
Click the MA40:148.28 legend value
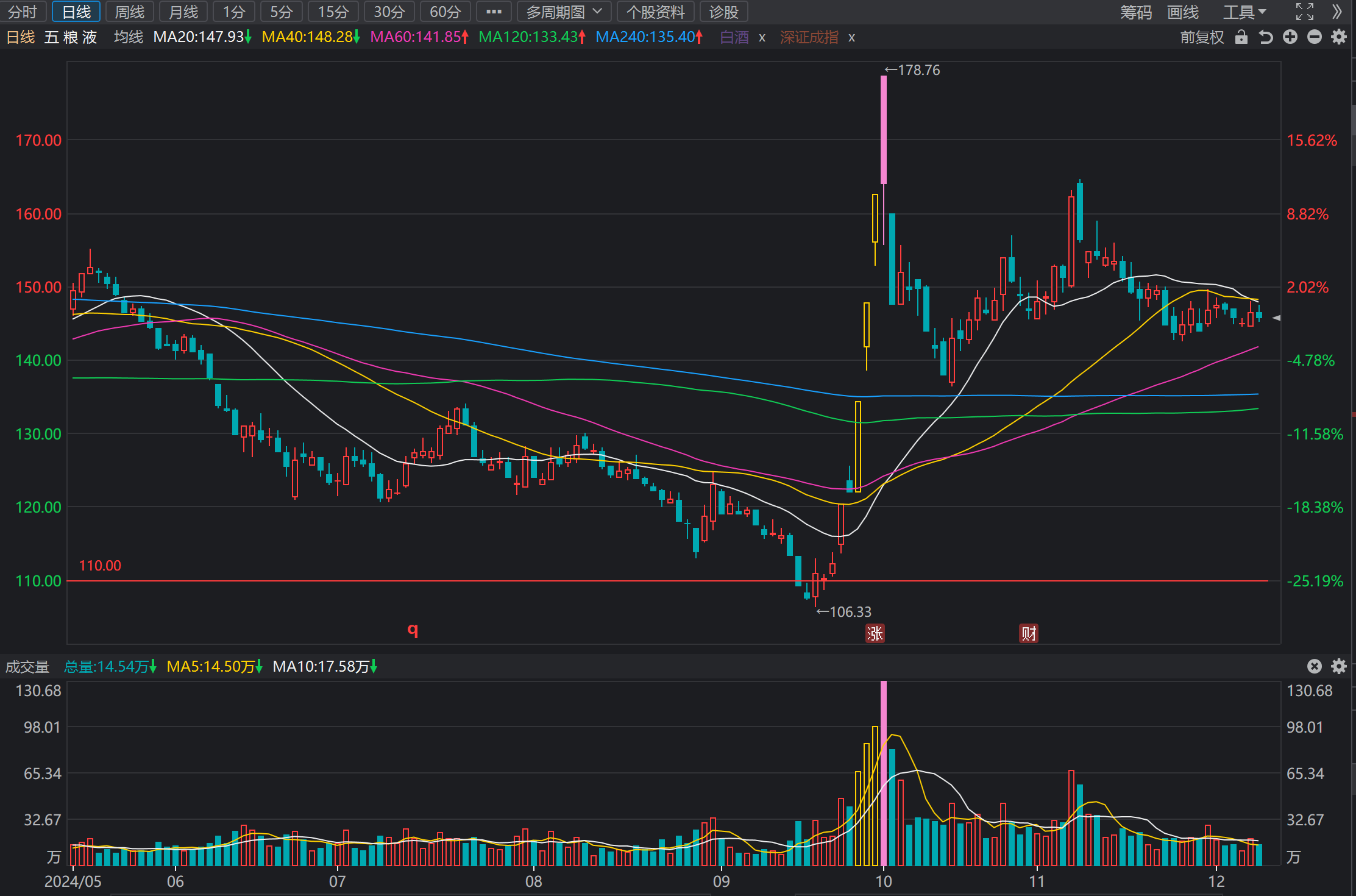[x=311, y=37]
